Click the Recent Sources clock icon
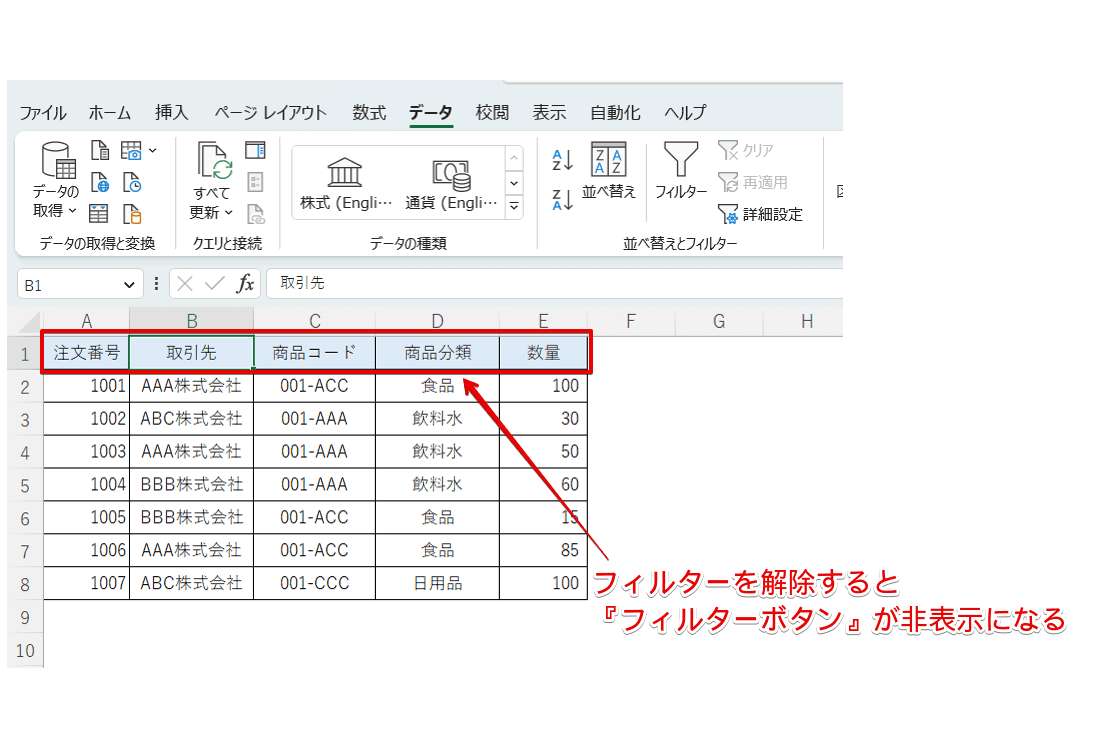 [x=133, y=182]
